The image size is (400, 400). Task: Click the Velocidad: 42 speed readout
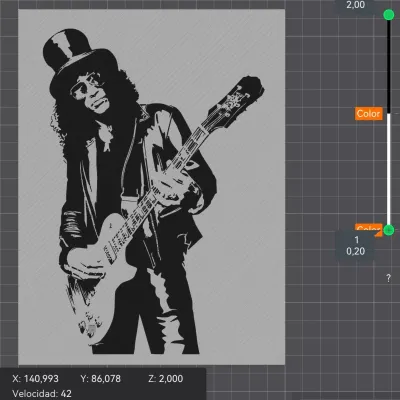(42, 394)
